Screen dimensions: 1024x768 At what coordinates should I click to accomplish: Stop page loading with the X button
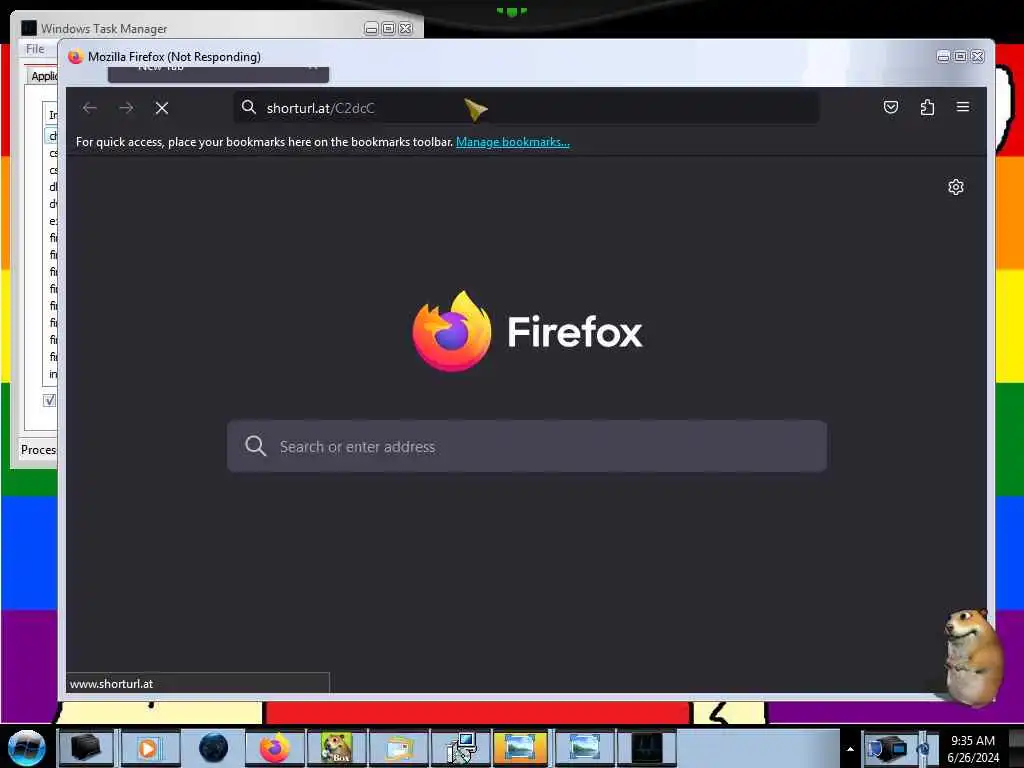click(162, 108)
